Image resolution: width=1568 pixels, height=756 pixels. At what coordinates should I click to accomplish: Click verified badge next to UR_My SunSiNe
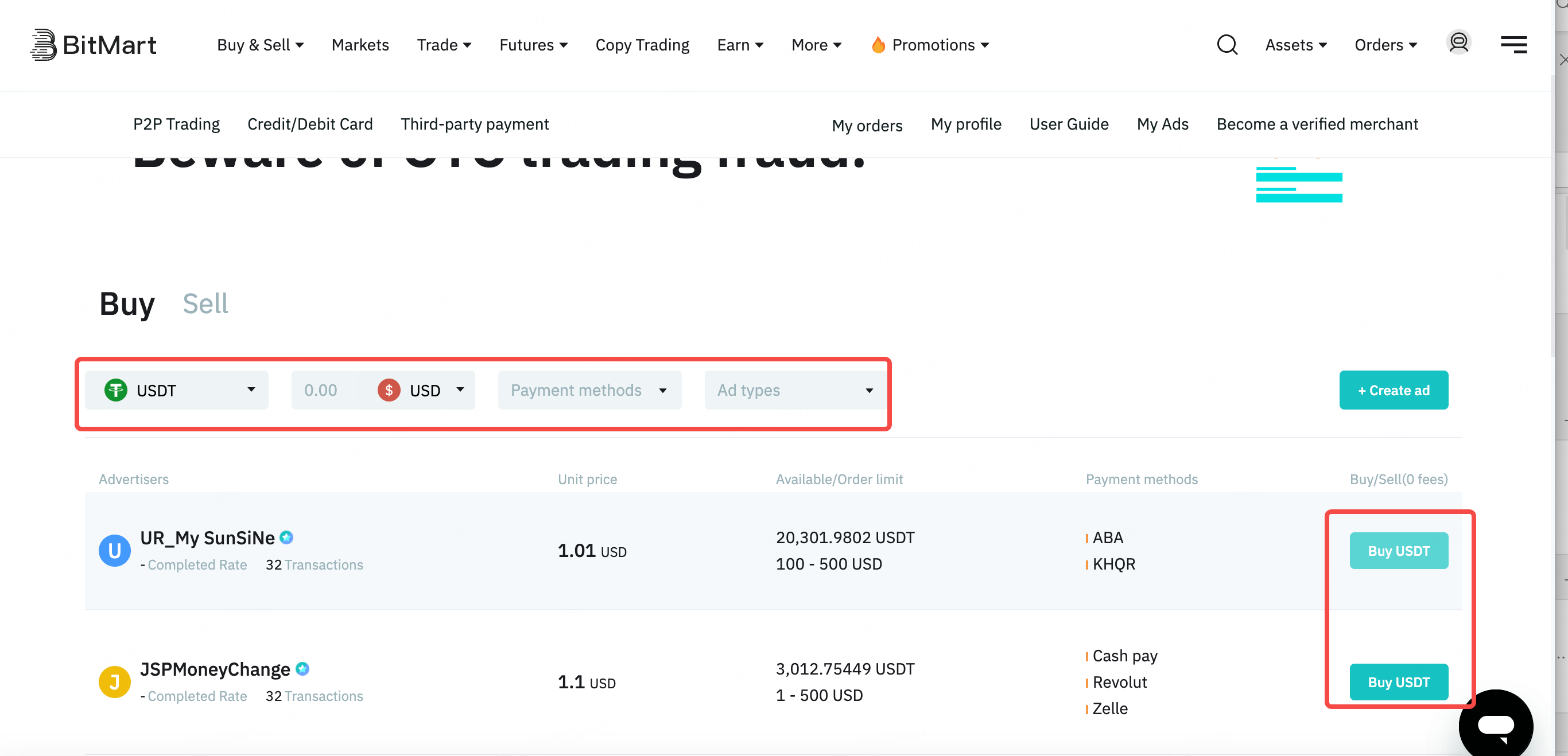pyautogui.click(x=287, y=537)
